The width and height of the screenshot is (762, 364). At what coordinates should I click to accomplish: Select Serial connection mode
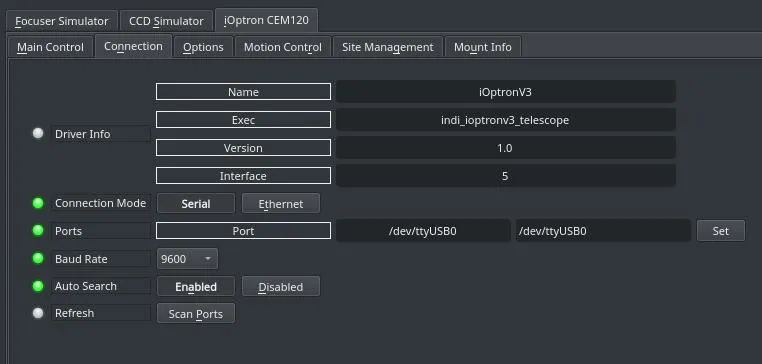196,204
